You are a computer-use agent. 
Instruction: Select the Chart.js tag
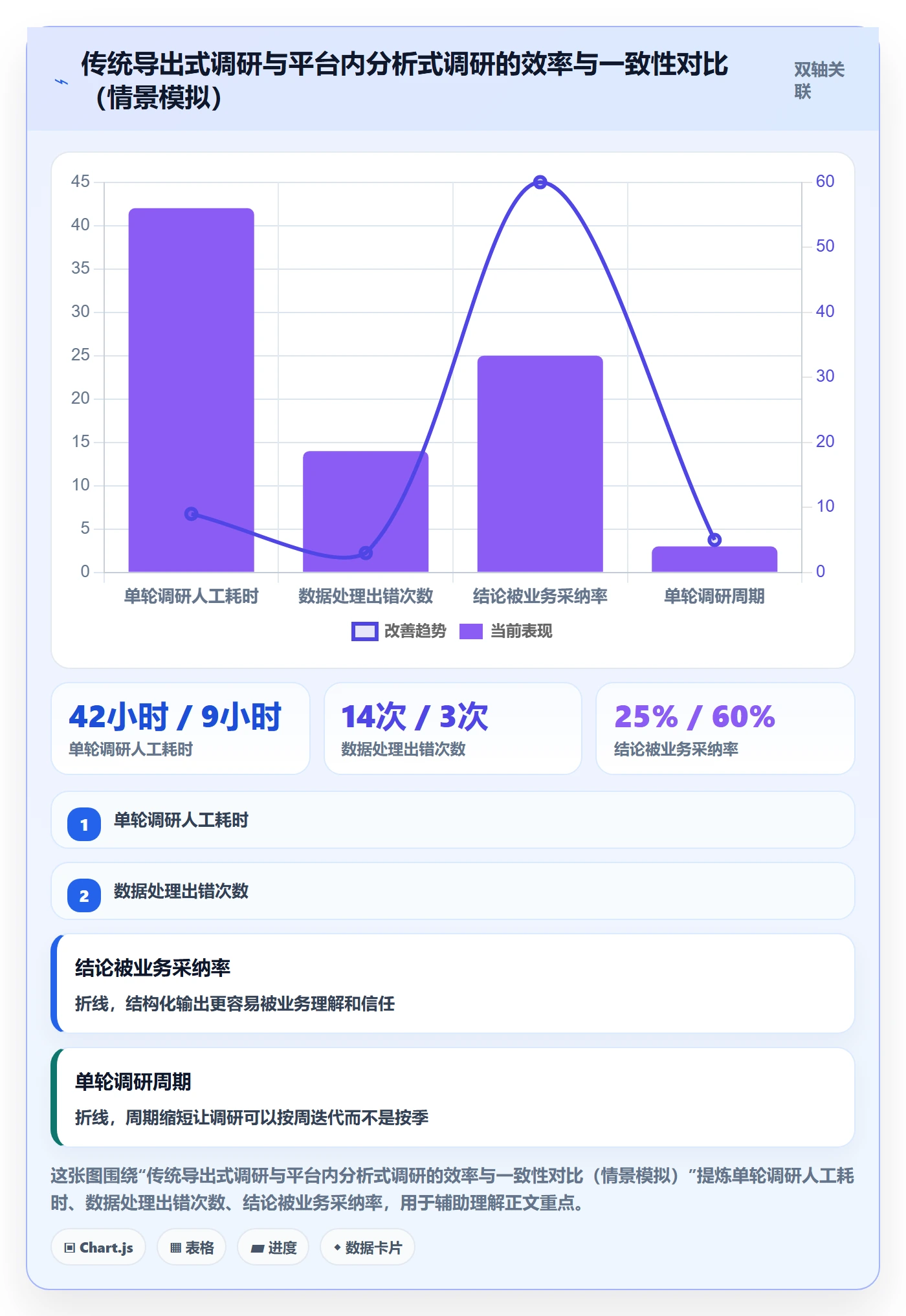(98, 1247)
